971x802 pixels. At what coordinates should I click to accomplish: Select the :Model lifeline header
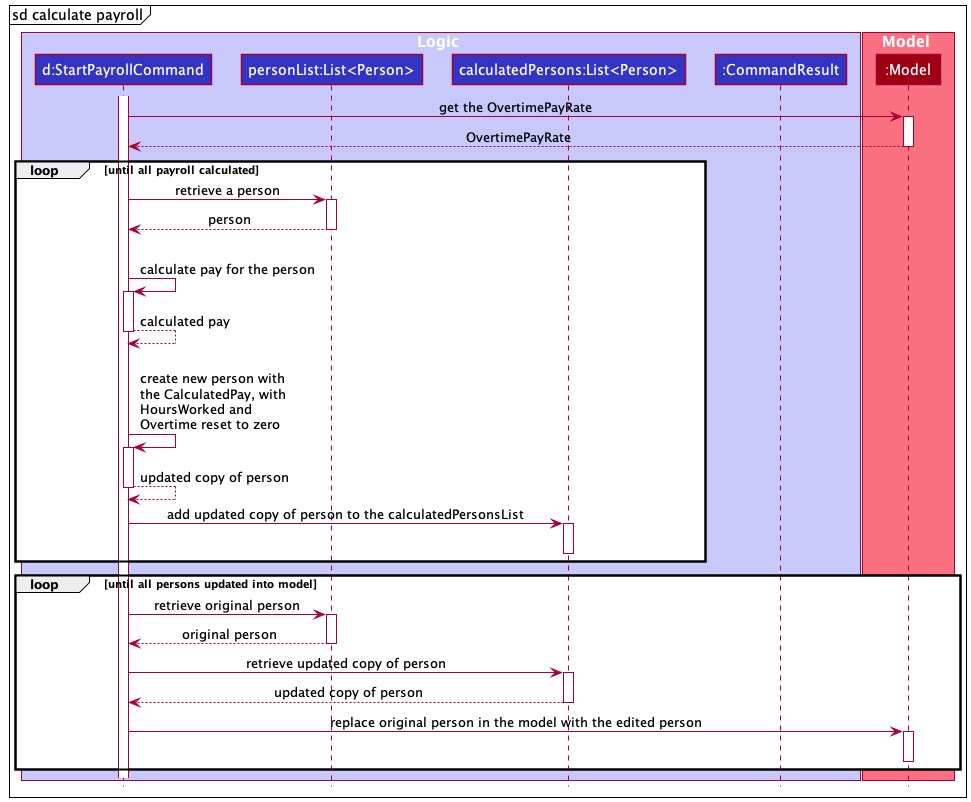click(x=907, y=69)
